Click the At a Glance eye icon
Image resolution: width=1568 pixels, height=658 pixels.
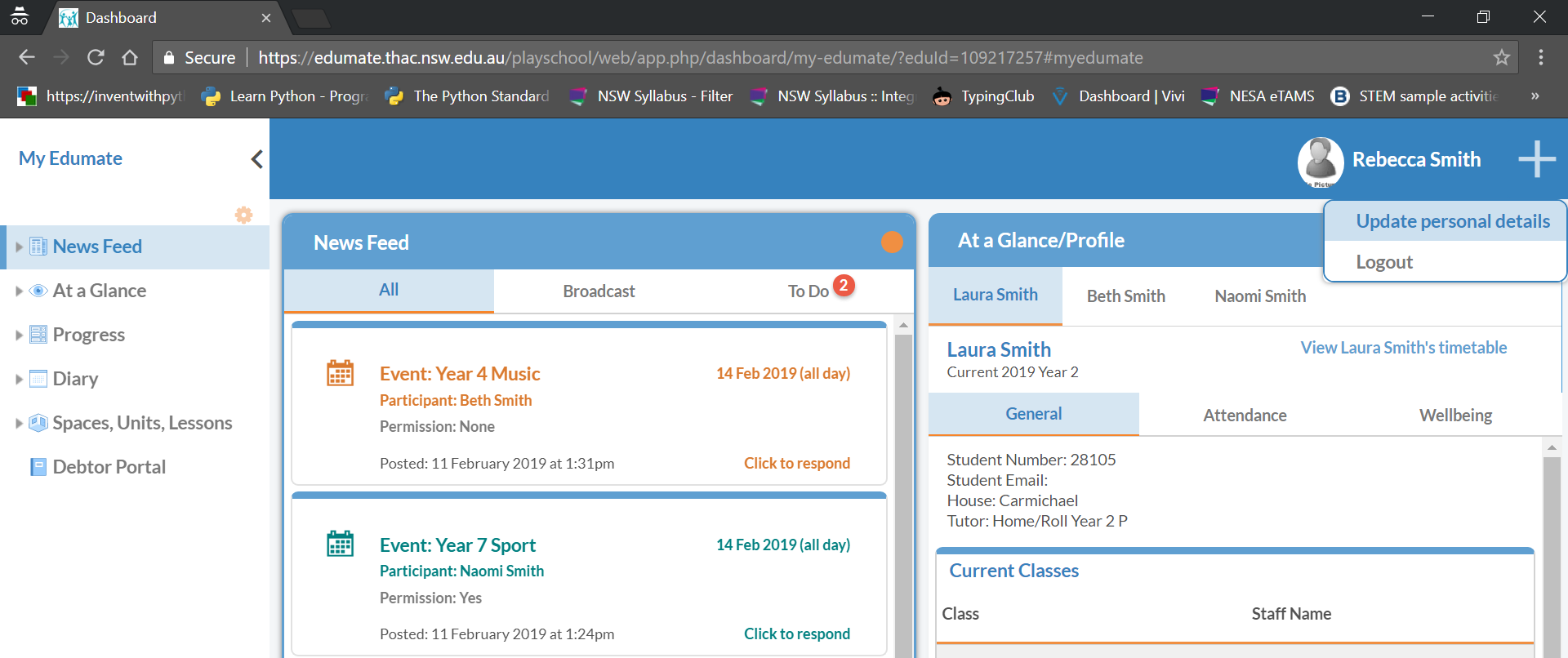tap(38, 291)
